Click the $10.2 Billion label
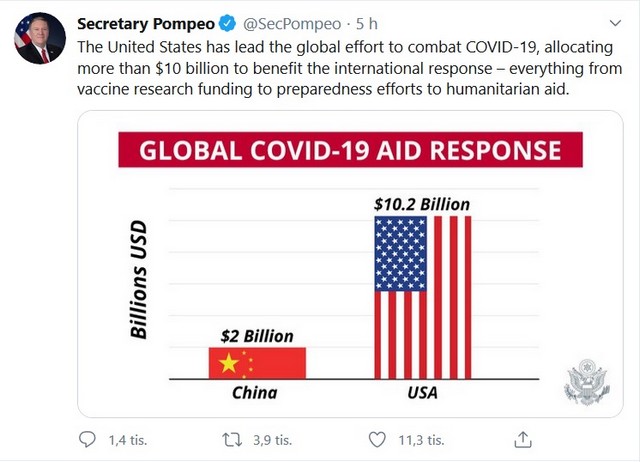The height and width of the screenshot is (462, 640). [422, 204]
